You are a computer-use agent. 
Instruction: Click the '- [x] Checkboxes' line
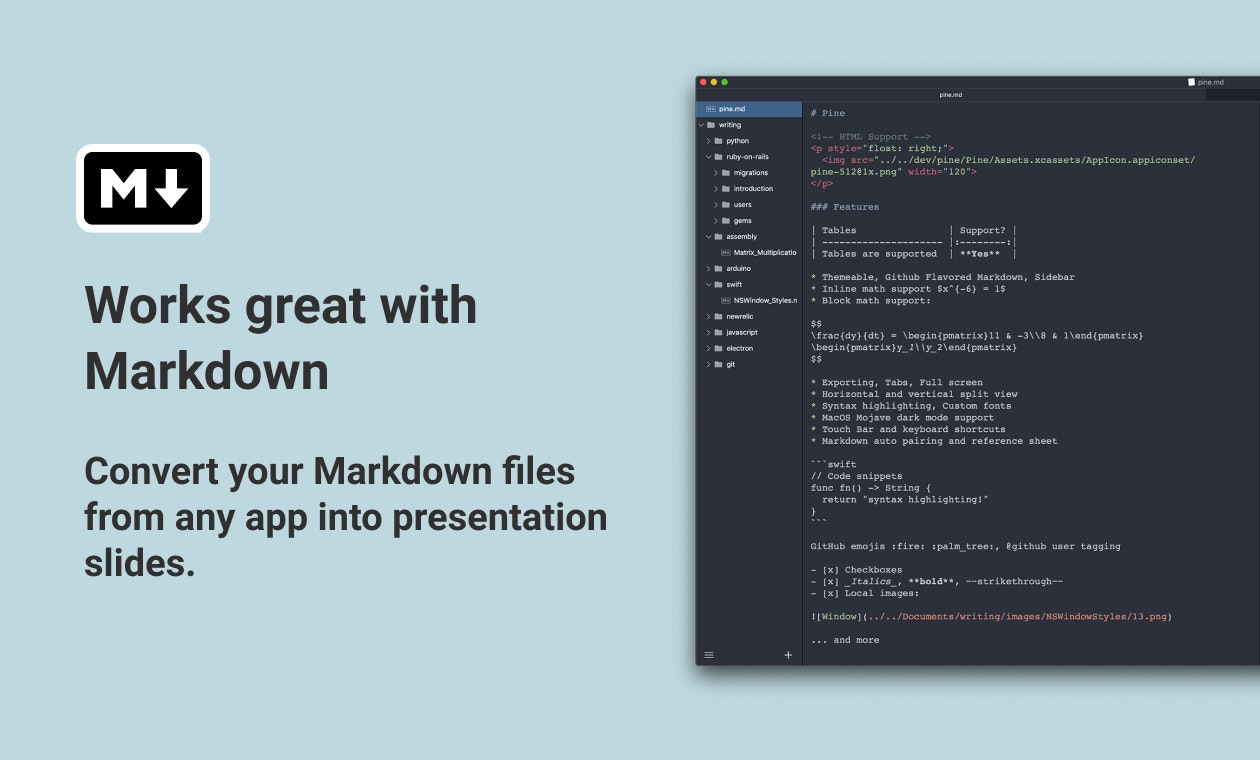coord(857,570)
